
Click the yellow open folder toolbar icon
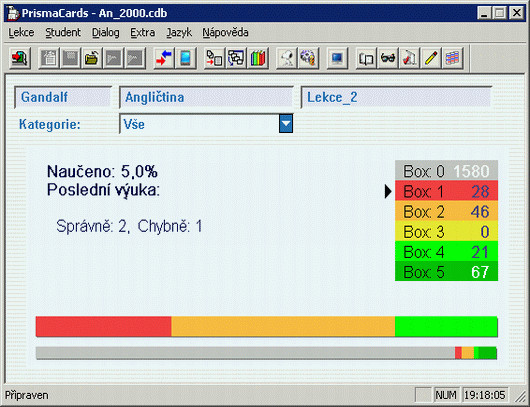pos(92,58)
